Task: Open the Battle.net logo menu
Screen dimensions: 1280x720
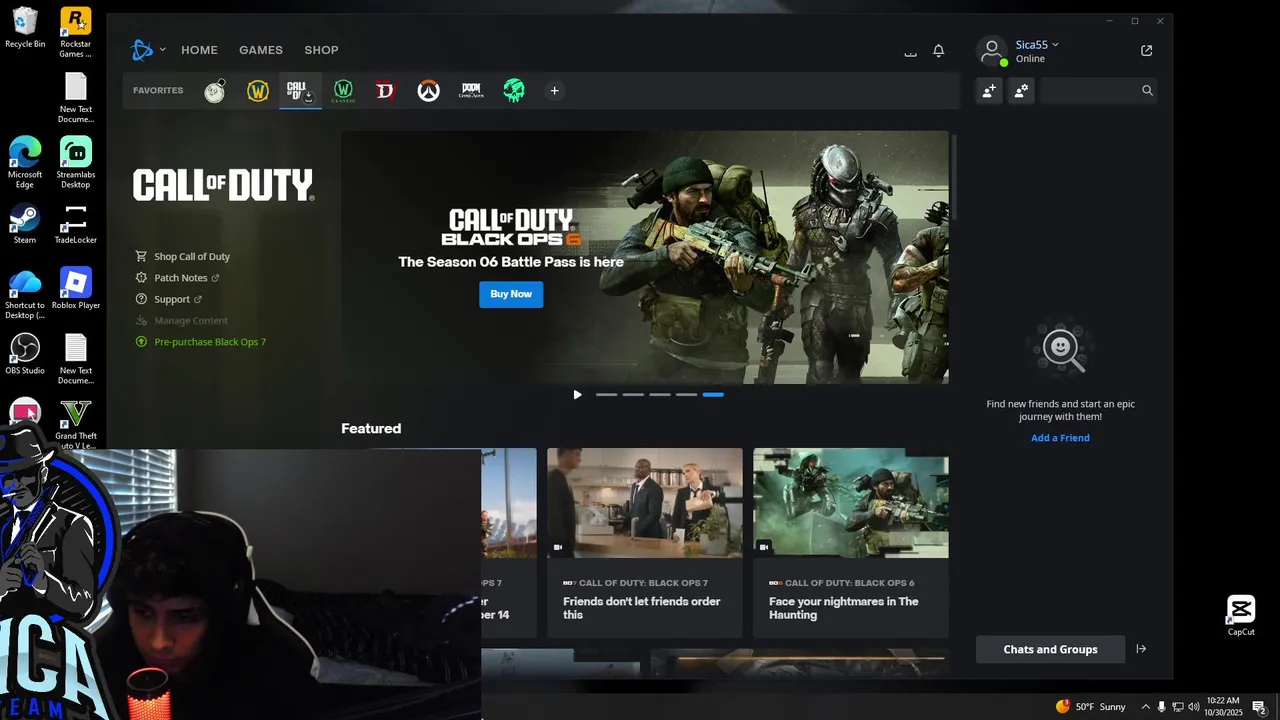Action: (143, 50)
